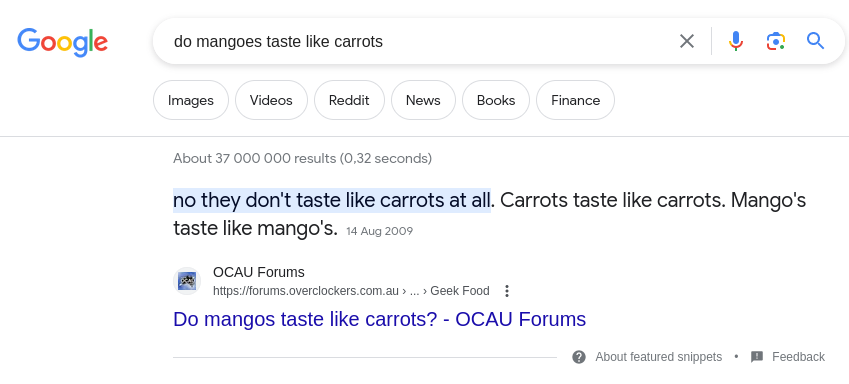The image size is (849, 384).
Task: Switch to the Images filter tab
Action: (191, 100)
